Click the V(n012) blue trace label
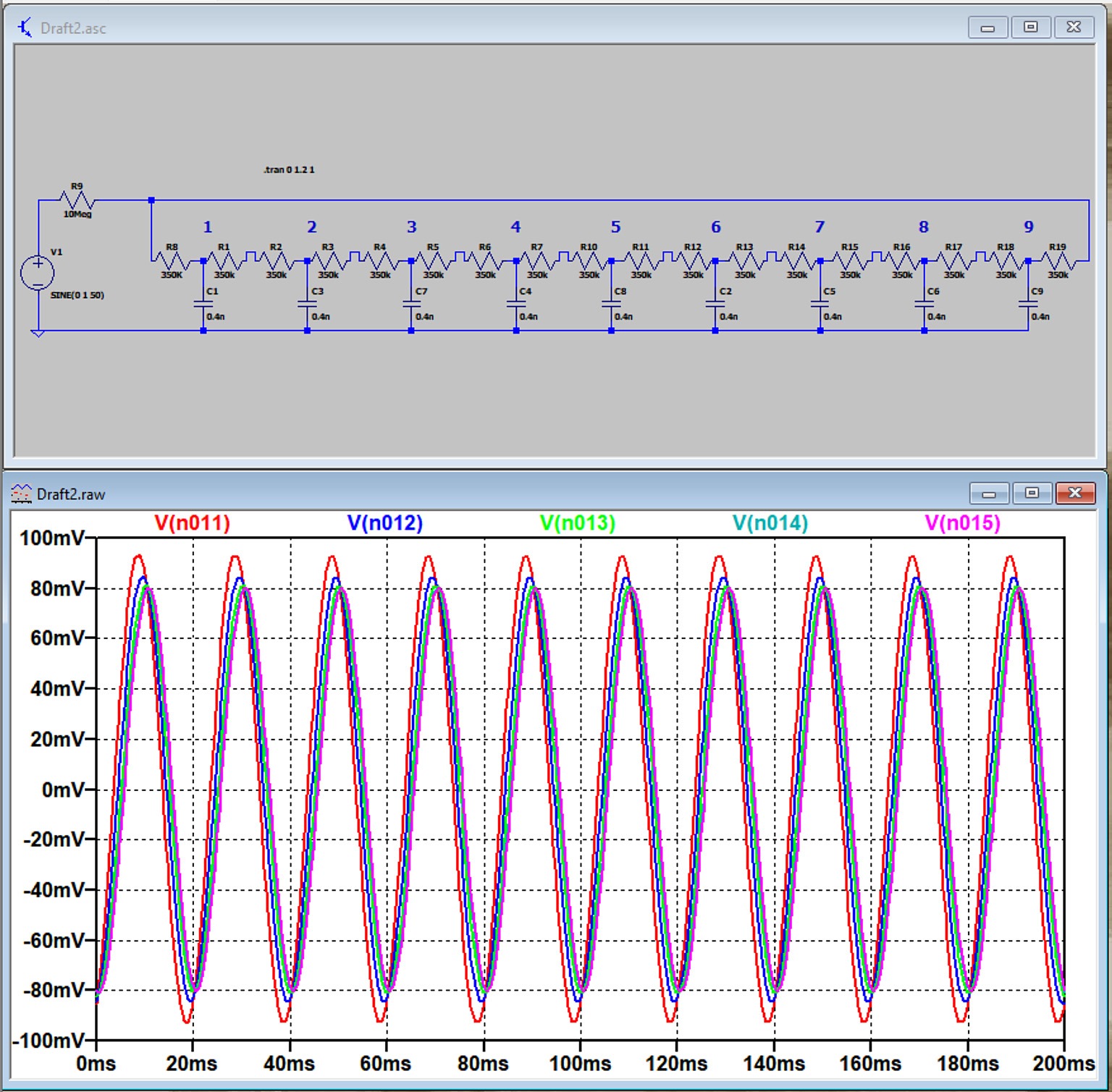The image size is (1112, 1092). point(384,523)
